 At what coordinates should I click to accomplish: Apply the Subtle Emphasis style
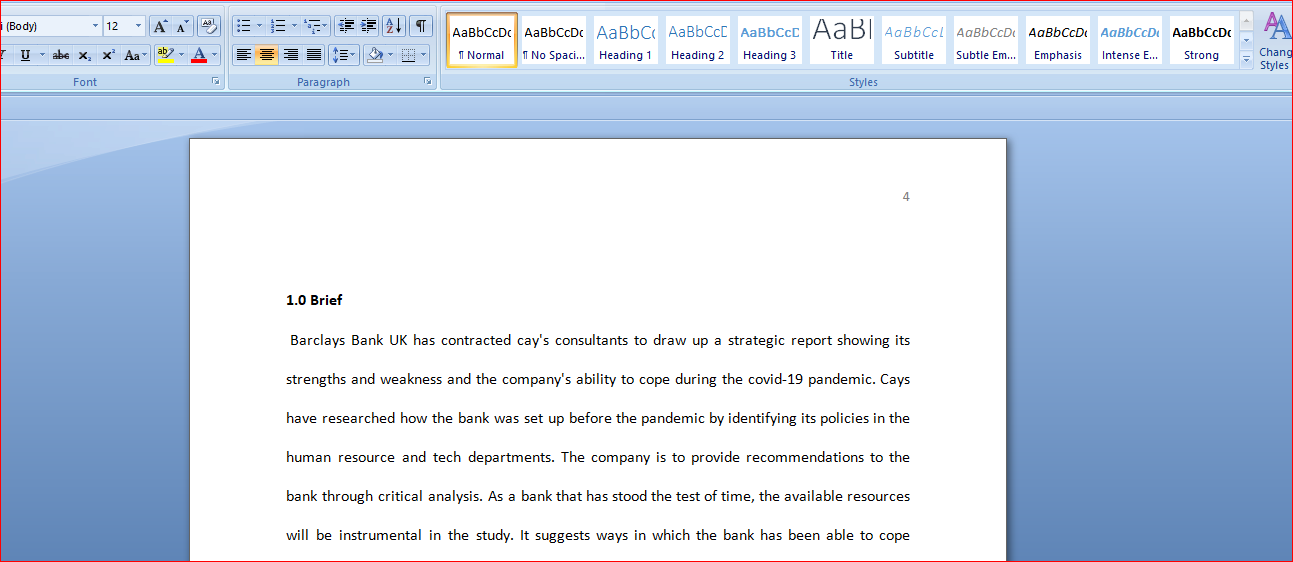(986, 40)
